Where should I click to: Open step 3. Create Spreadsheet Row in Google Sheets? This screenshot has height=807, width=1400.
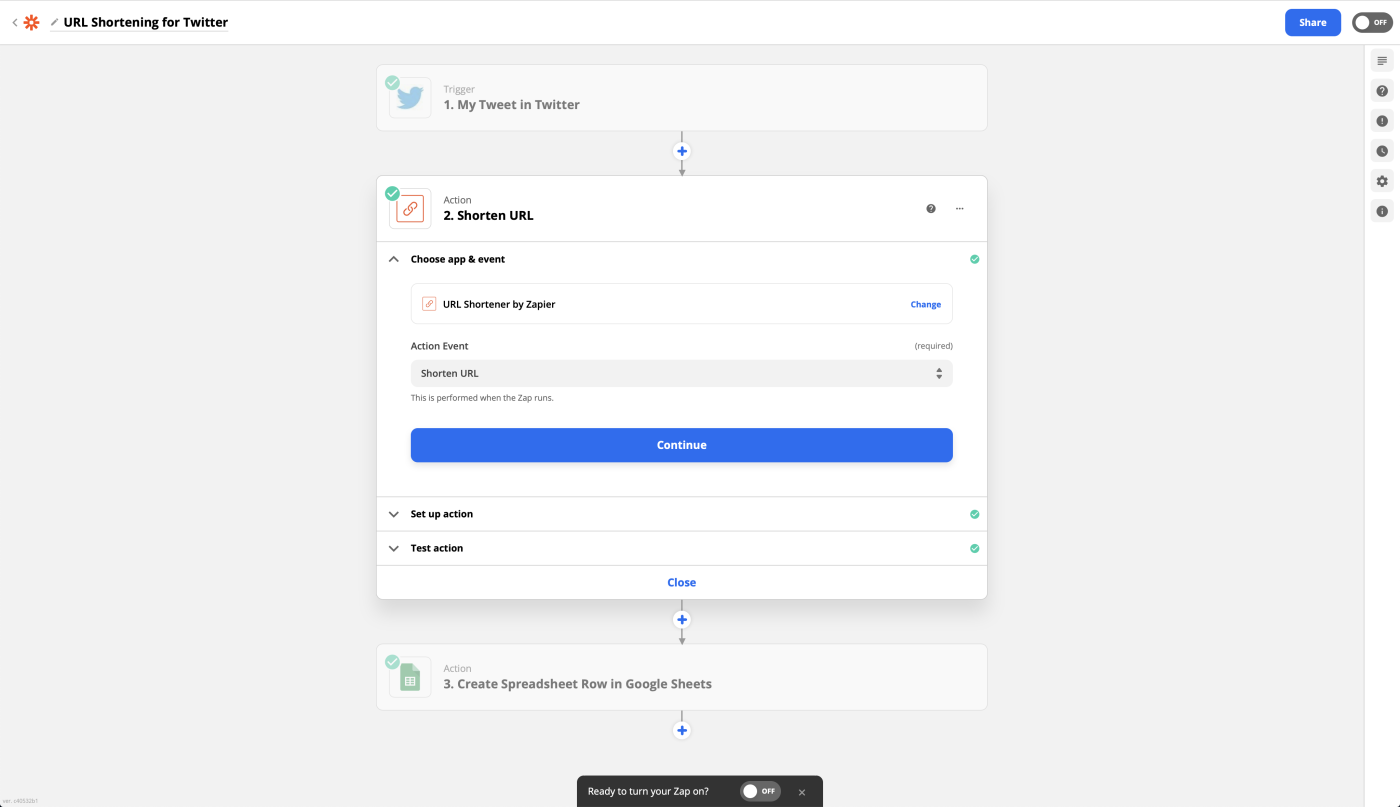(x=682, y=677)
